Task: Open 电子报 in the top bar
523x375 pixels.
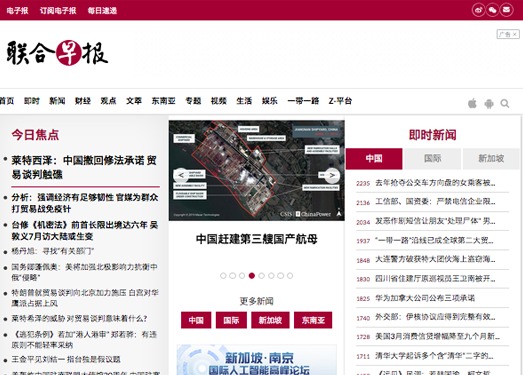Action: (17, 11)
